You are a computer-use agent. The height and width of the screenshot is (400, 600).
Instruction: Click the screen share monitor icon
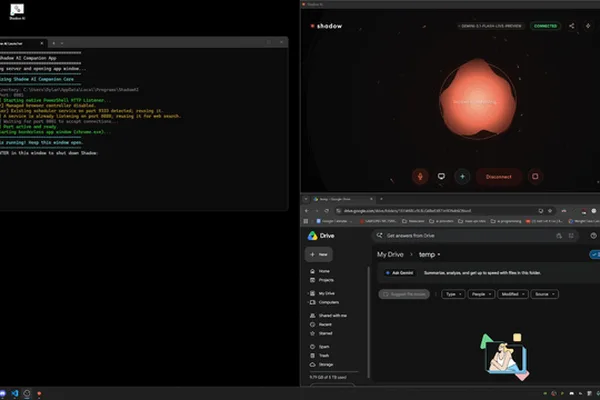point(441,176)
